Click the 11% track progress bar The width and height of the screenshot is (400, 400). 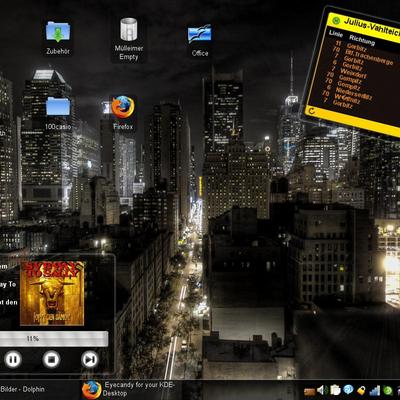tap(53, 339)
